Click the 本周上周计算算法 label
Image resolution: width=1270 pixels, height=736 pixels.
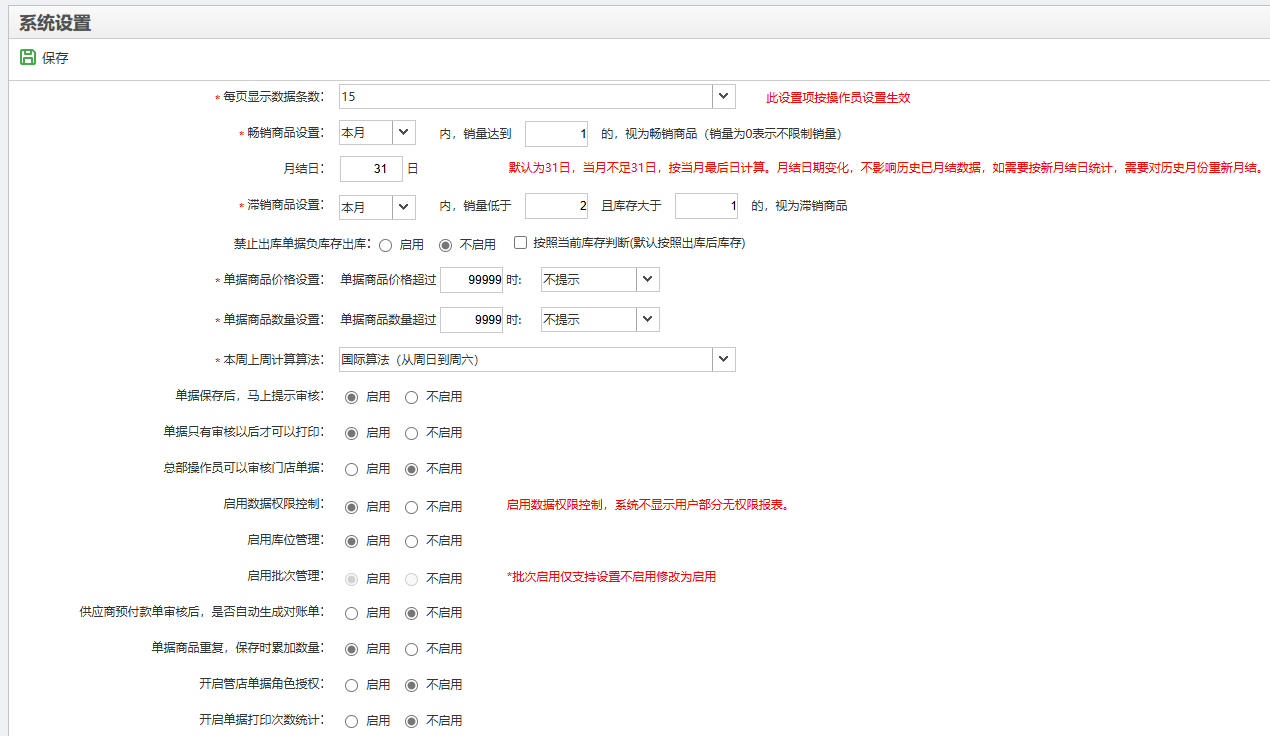click(x=273, y=360)
